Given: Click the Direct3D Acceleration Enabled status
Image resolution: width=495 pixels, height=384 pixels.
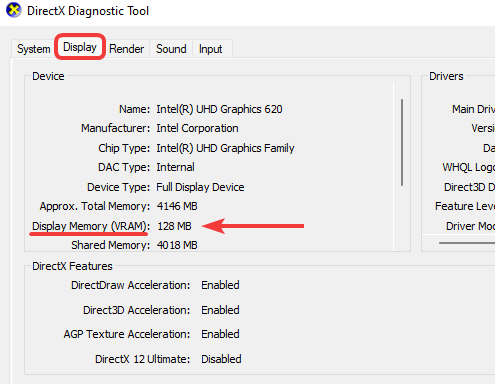Looking at the screenshot, I should click(x=220, y=310).
